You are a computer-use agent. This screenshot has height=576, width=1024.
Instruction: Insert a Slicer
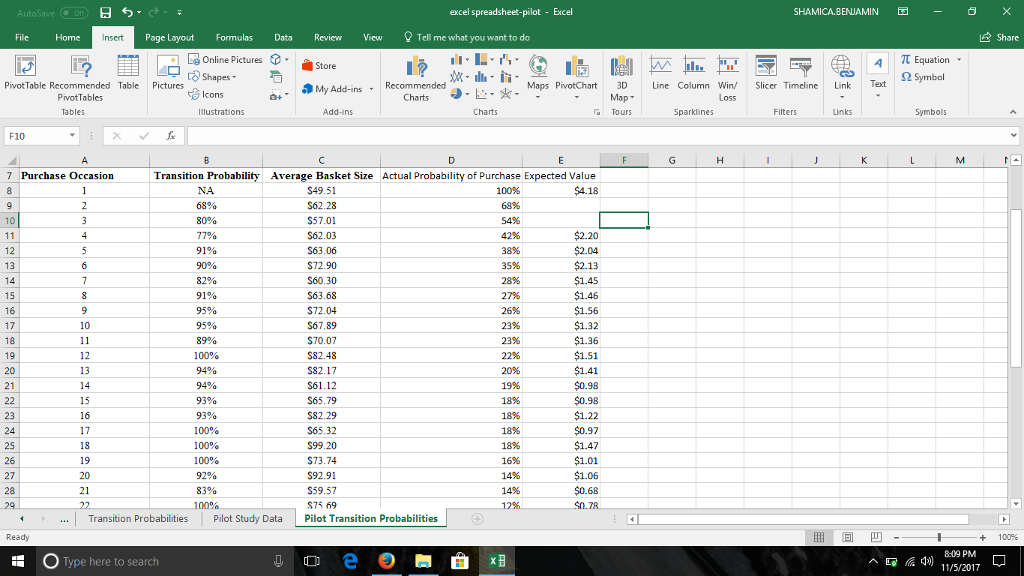(766, 79)
